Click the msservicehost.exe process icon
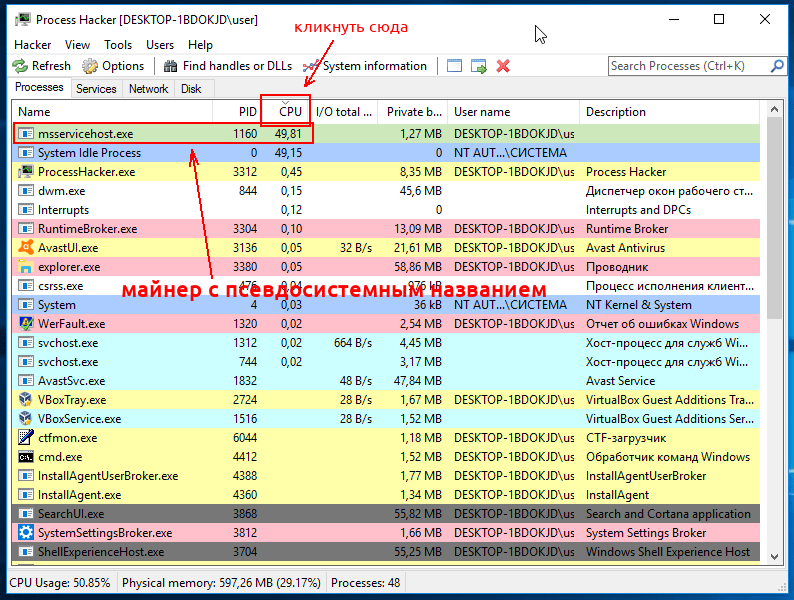This screenshot has height=600, width=794. (x=26, y=134)
